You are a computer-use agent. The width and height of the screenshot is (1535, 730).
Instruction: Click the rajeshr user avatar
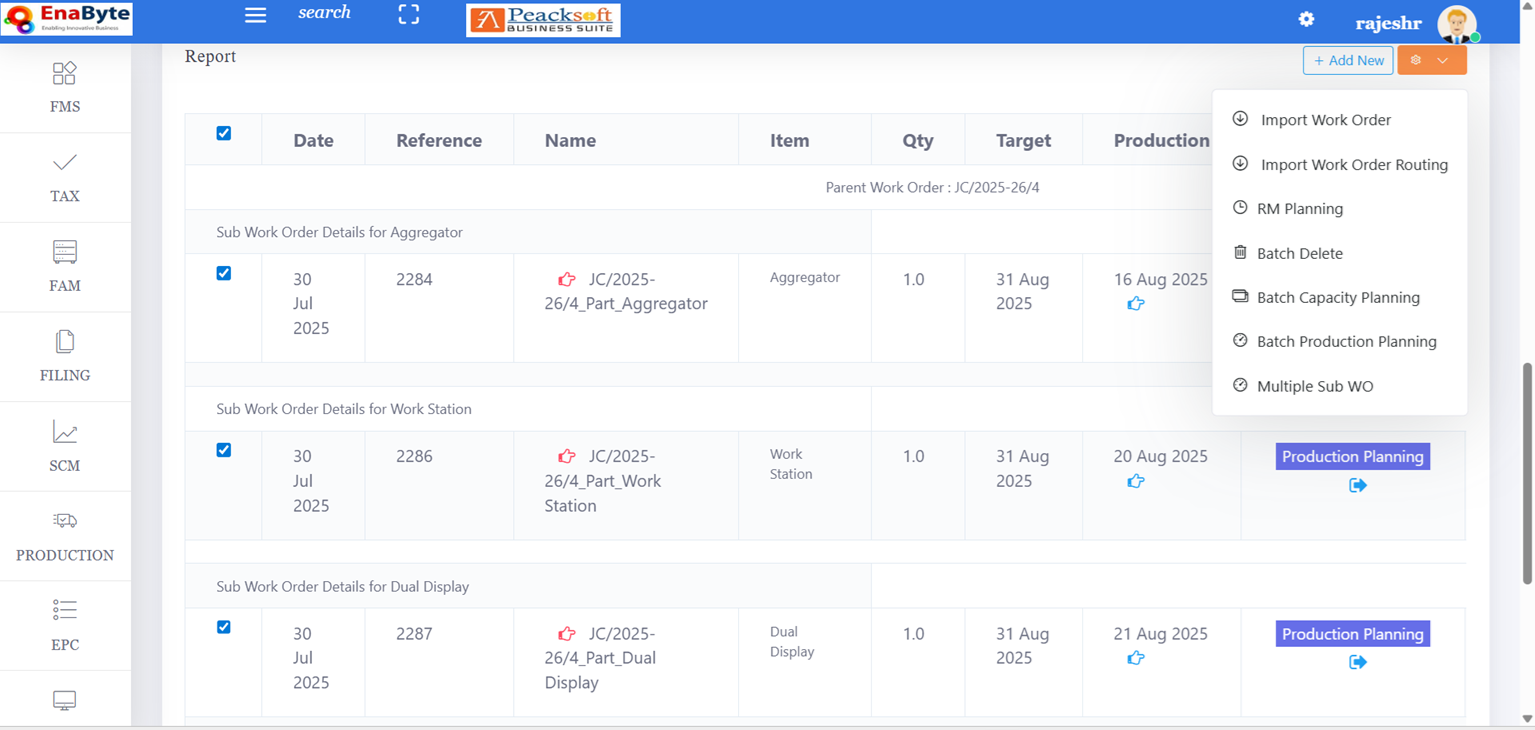(1456, 23)
